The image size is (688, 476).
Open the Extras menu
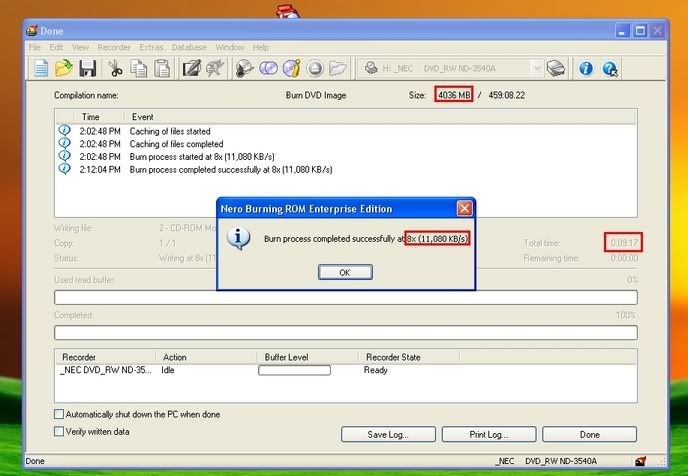(x=151, y=47)
